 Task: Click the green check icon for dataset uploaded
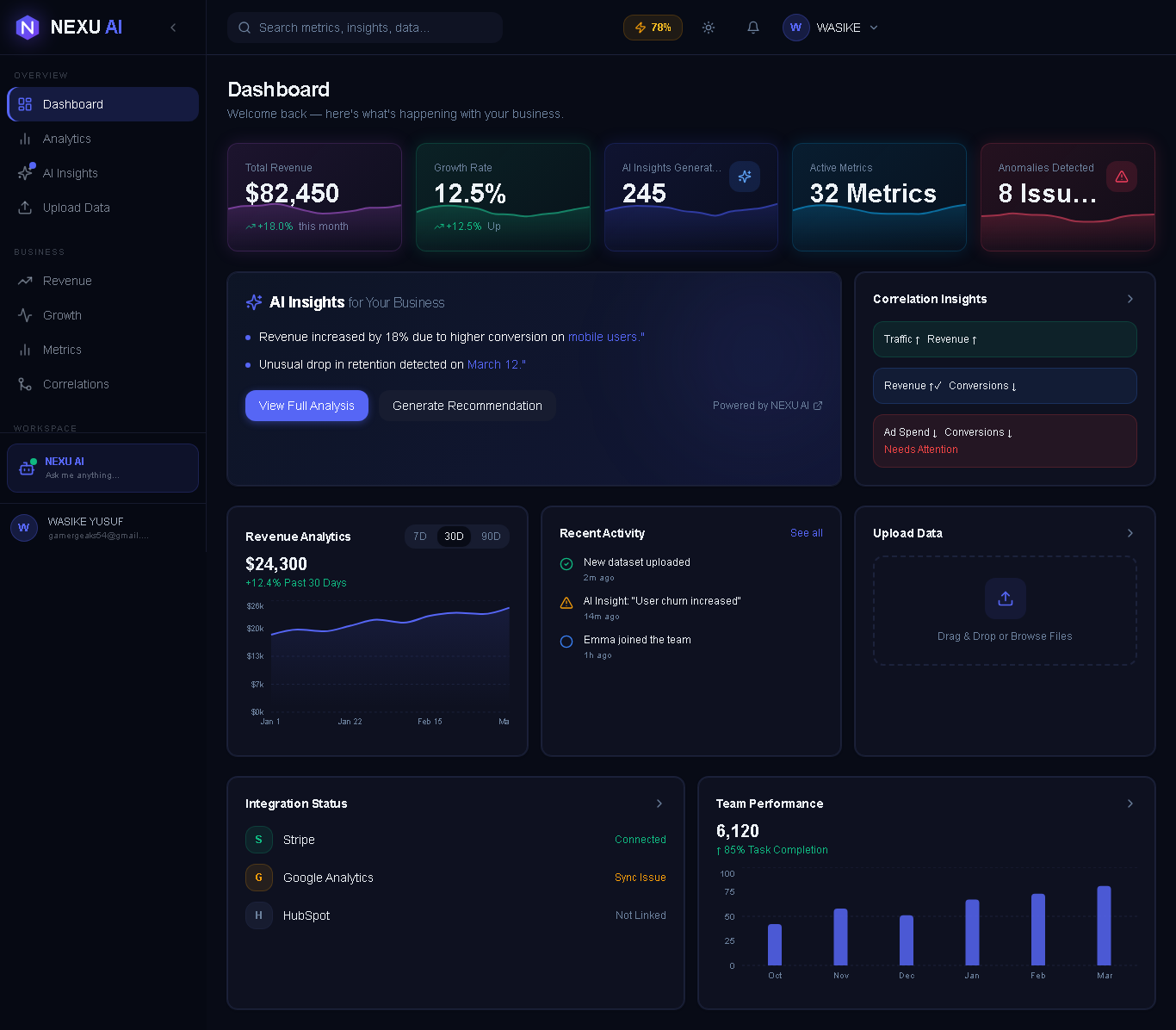[566, 564]
